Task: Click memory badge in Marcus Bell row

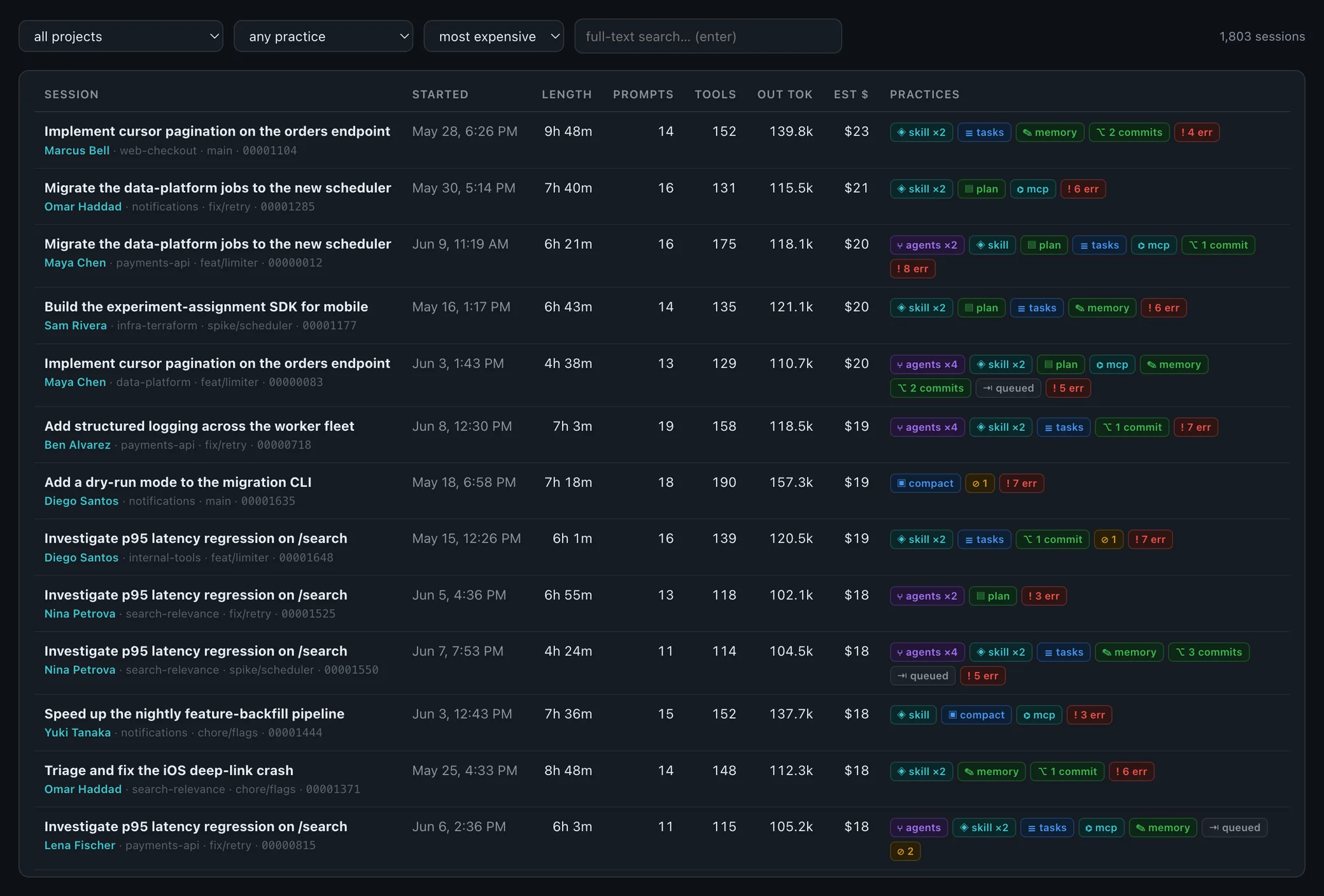Action: pyautogui.click(x=1050, y=132)
